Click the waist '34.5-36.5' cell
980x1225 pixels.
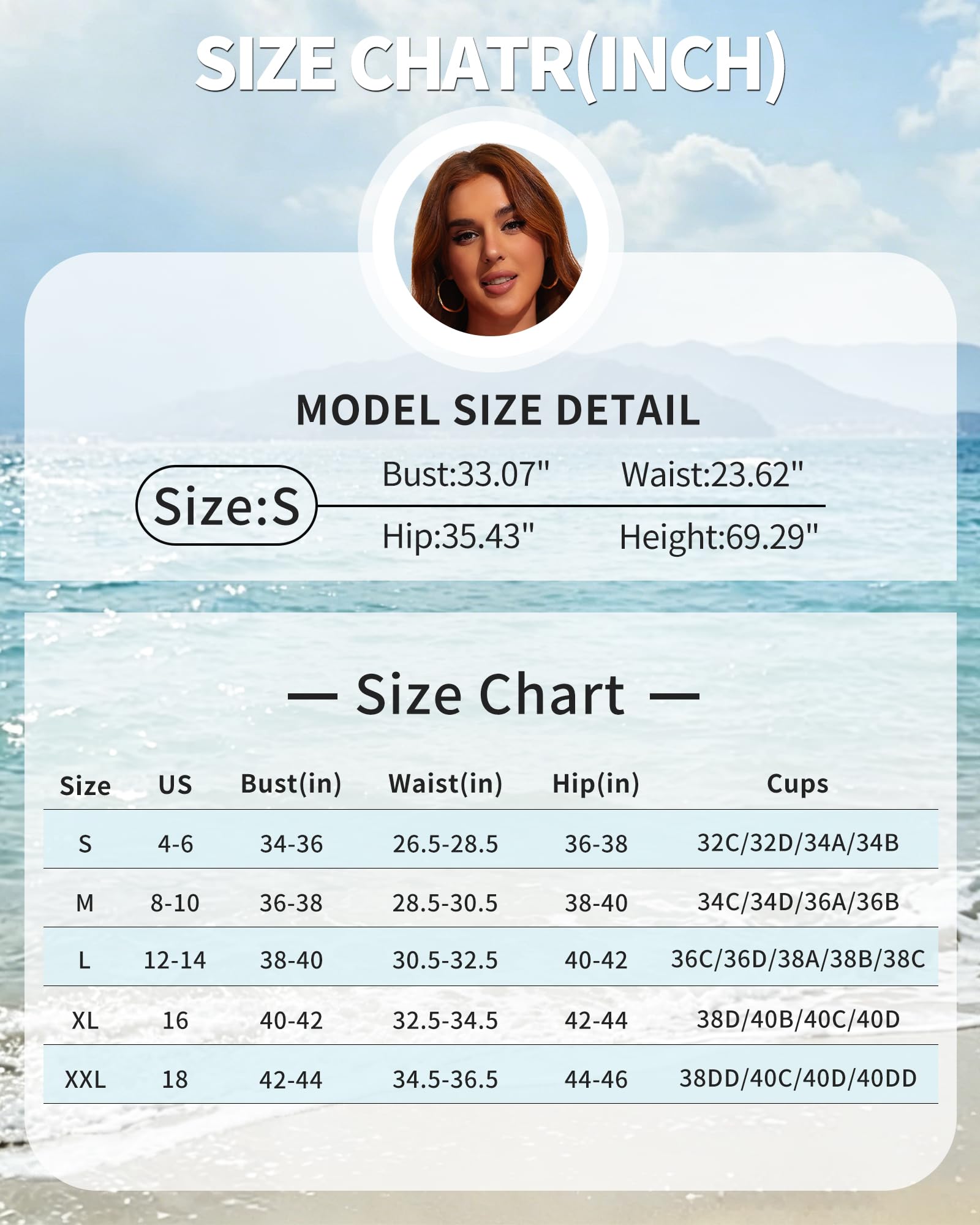pyautogui.click(x=445, y=1079)
